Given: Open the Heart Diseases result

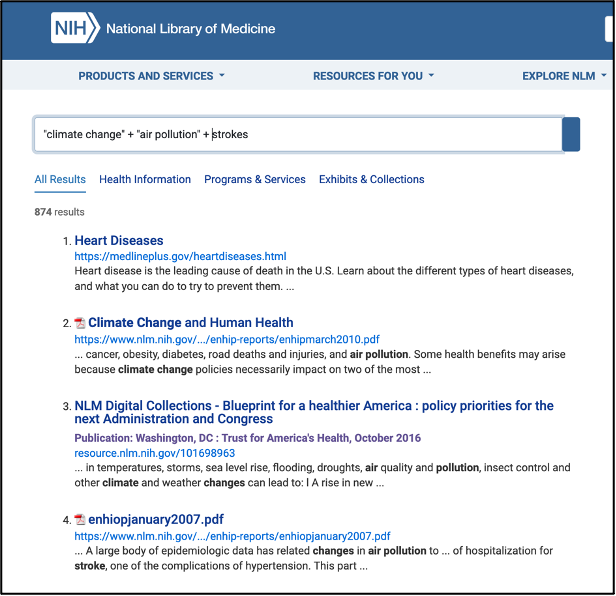Looking at the screenshot, I should click(119, 240).
